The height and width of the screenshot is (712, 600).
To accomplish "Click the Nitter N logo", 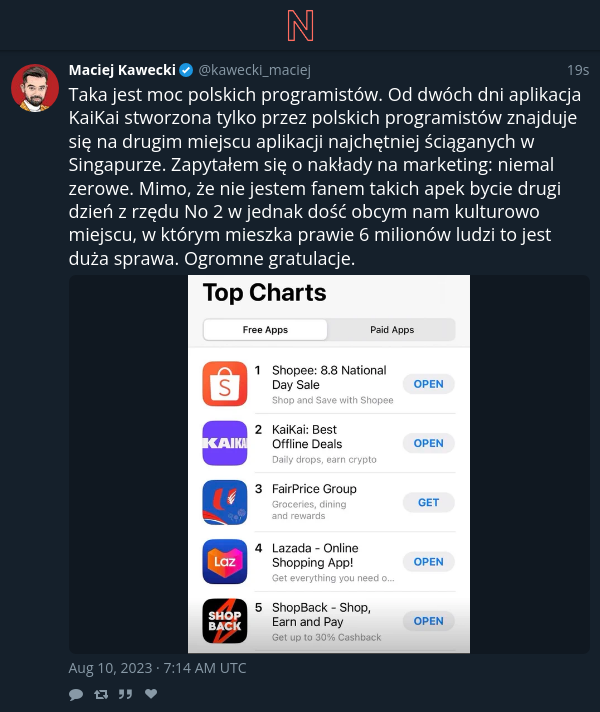I will point(300,26).
